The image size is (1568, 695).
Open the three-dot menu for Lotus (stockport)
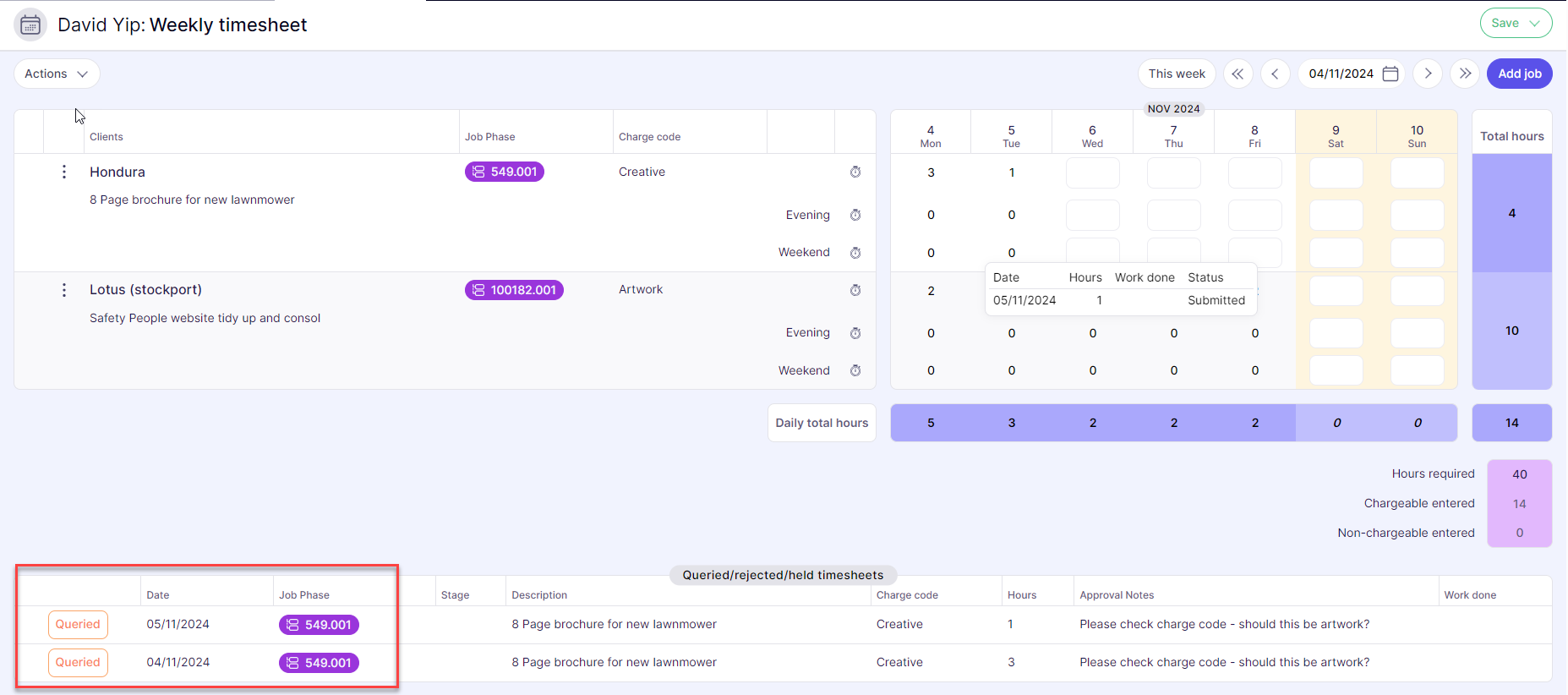click(x=64, y=290)
